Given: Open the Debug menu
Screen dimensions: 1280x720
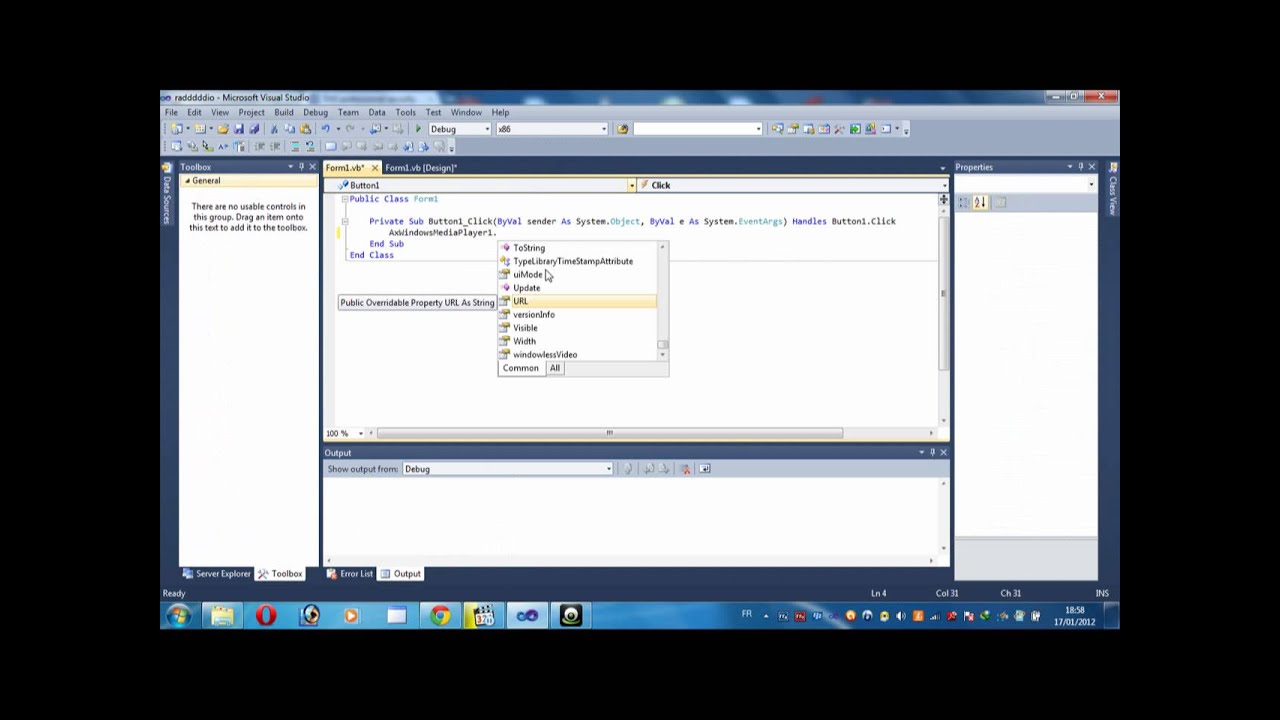Looking at the screenshot, I should 315,113.
